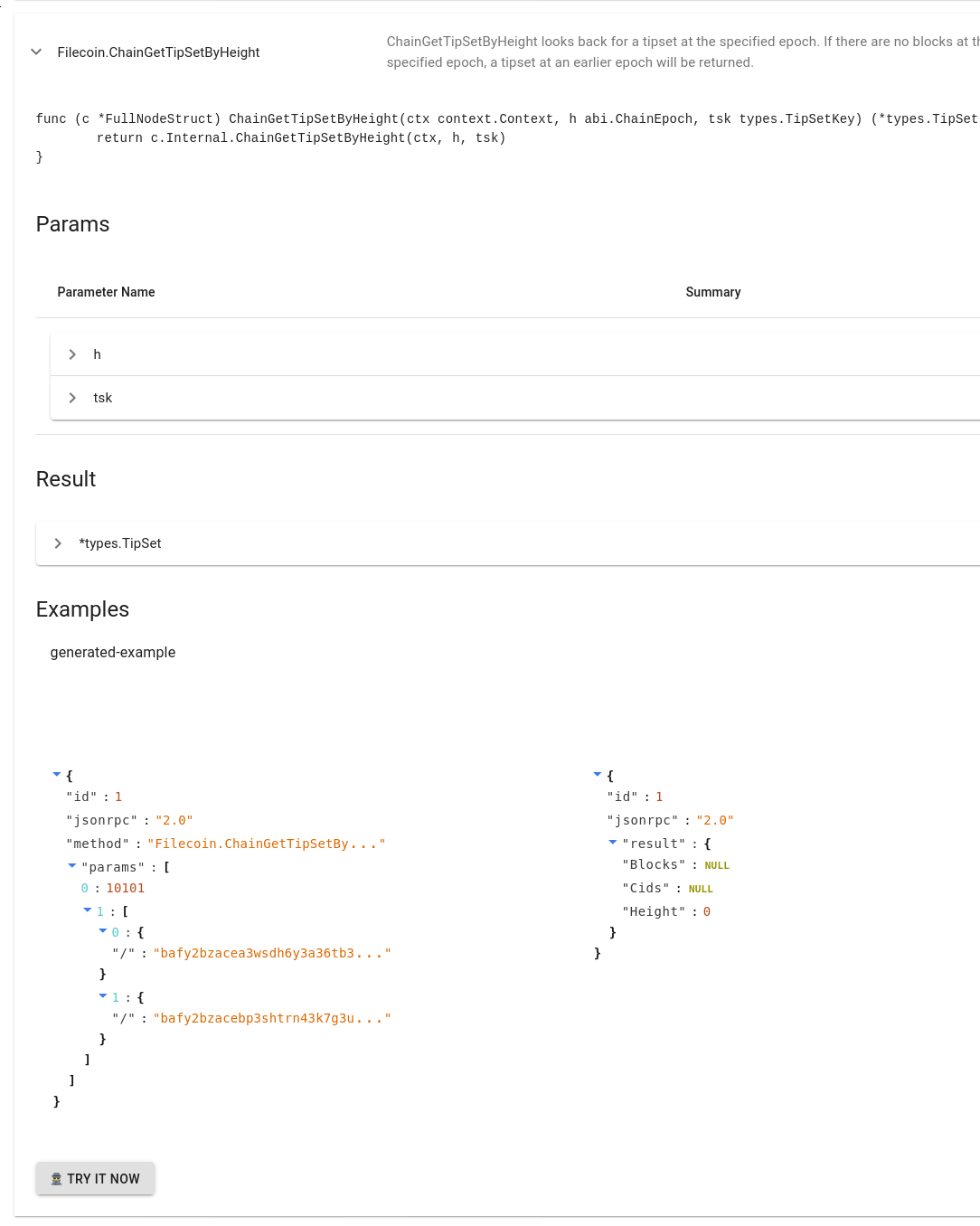Screen dimensions: 980x1226
Task: Collapse the result object in the response
Action: click(x=612, y=843)
